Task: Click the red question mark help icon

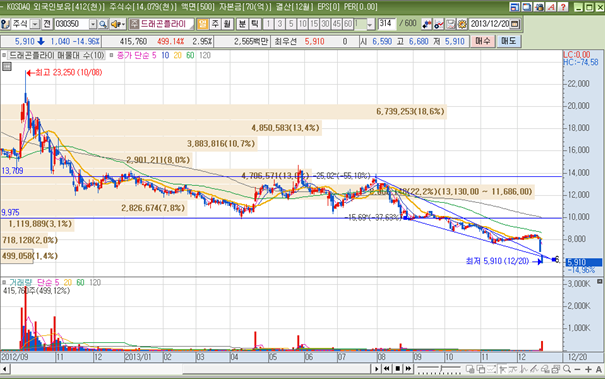Action: (563, 7)
